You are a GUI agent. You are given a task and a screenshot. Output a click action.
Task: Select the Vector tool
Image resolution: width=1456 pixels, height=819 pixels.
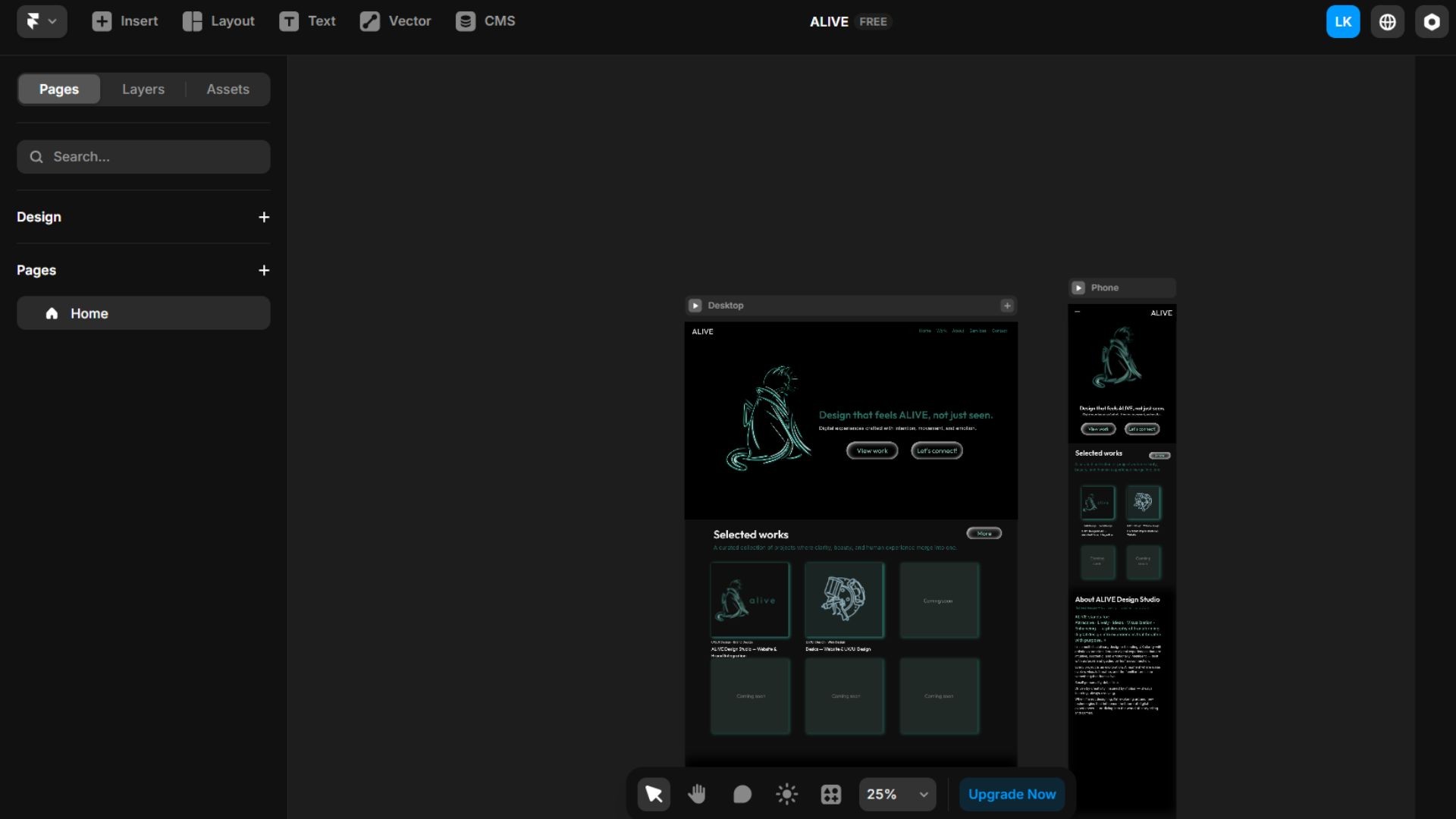click(x=395, y=21)
